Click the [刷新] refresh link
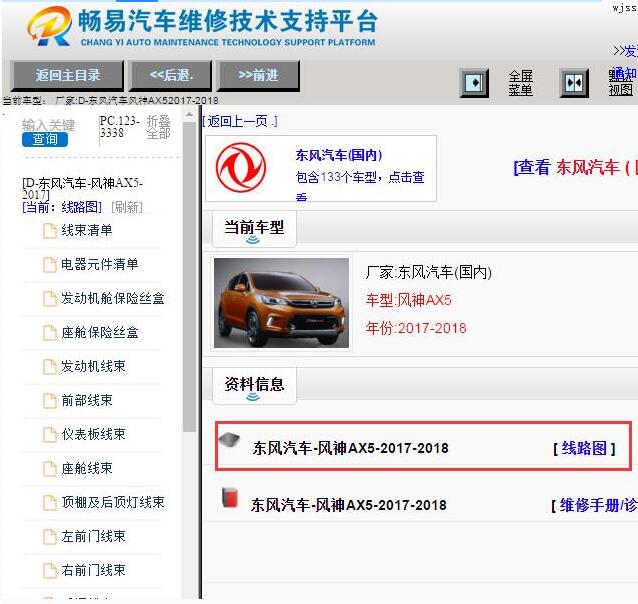Image resolution: width=638 pixels, height=604 pixels. (x=127, y=207)
